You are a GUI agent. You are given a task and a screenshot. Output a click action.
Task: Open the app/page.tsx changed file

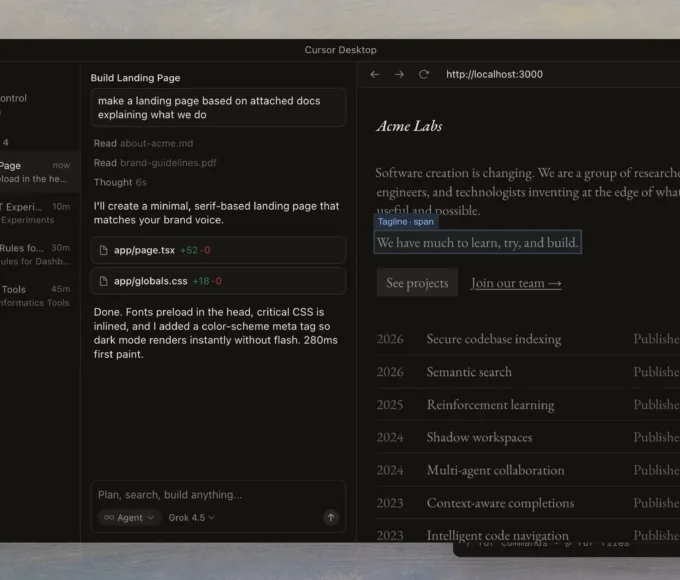[x=218, y=250]
